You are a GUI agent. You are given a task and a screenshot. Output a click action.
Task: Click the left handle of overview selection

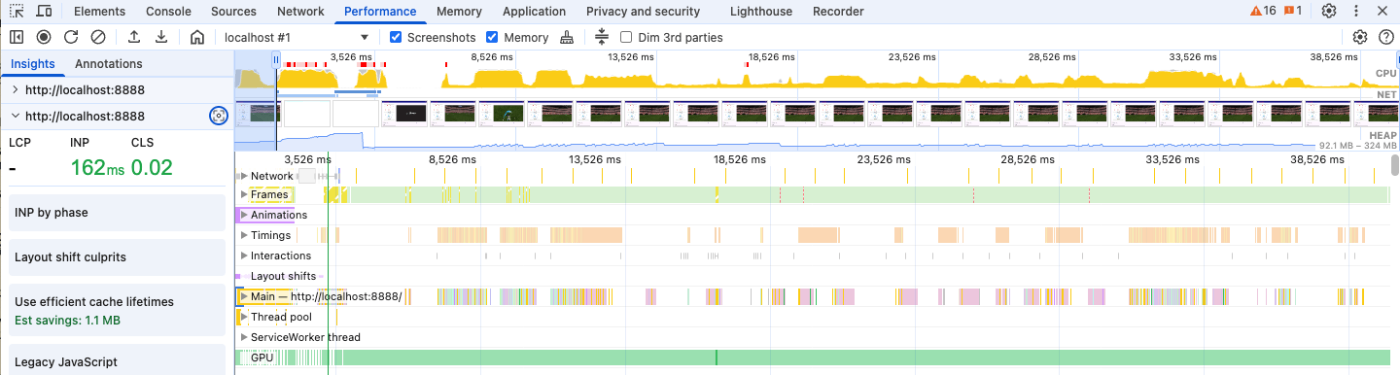[276, 61]
